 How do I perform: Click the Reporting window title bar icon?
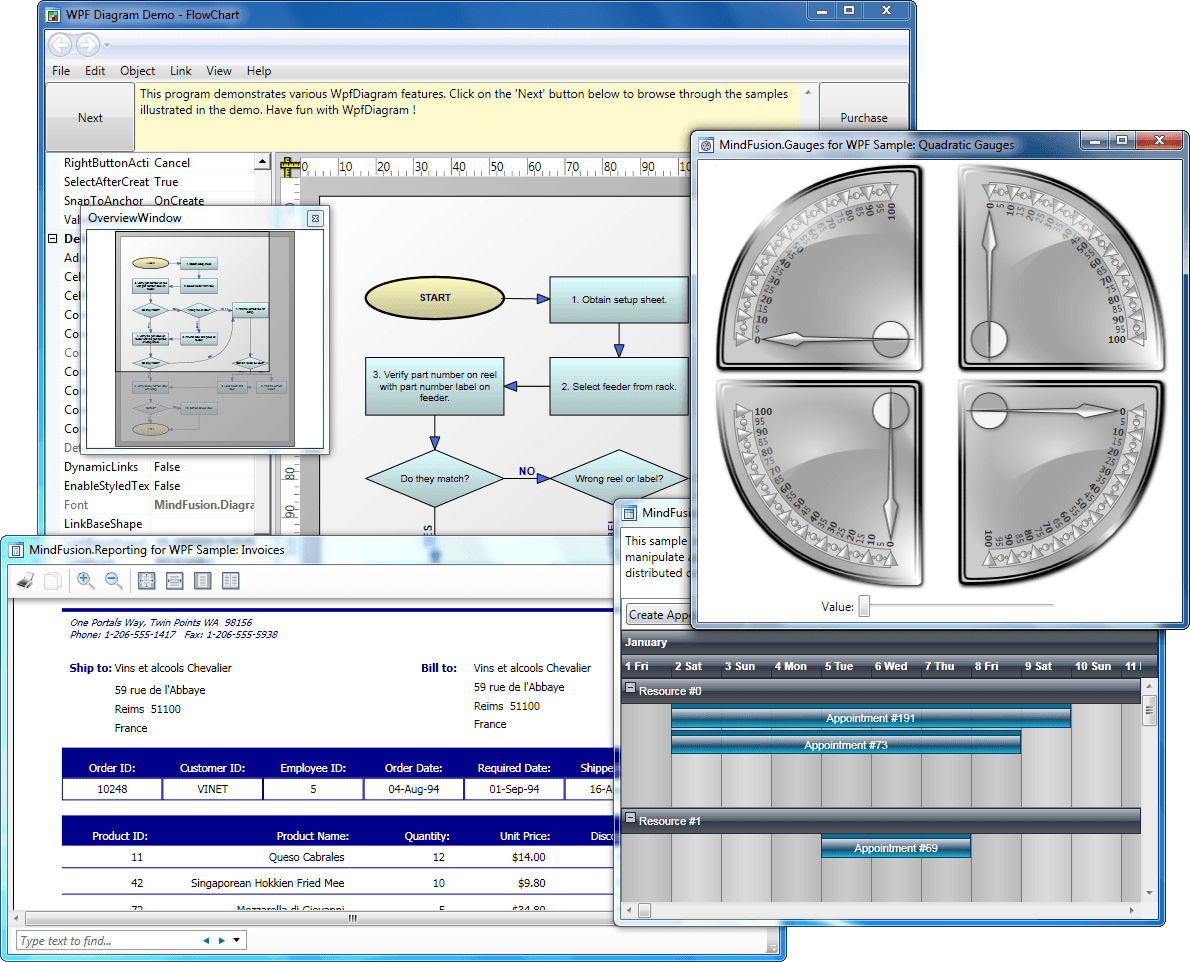(x=16, y=551)
